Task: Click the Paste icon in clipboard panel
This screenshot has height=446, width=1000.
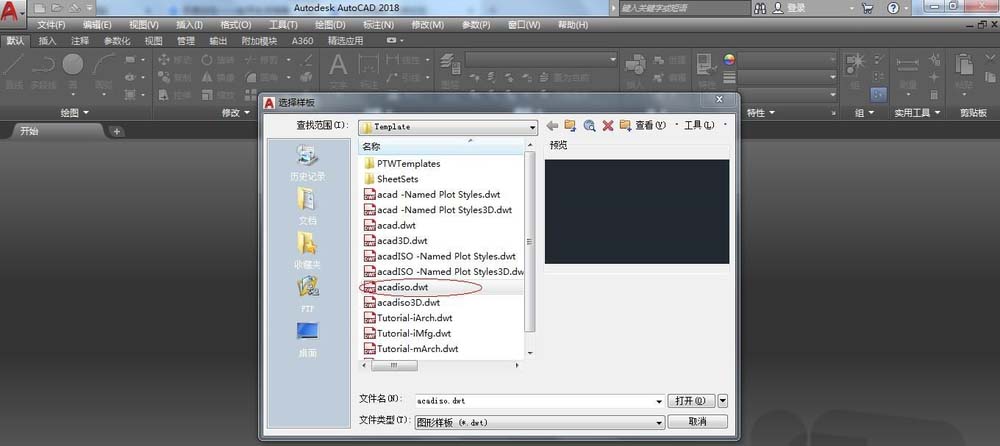Action: [964, 72]
